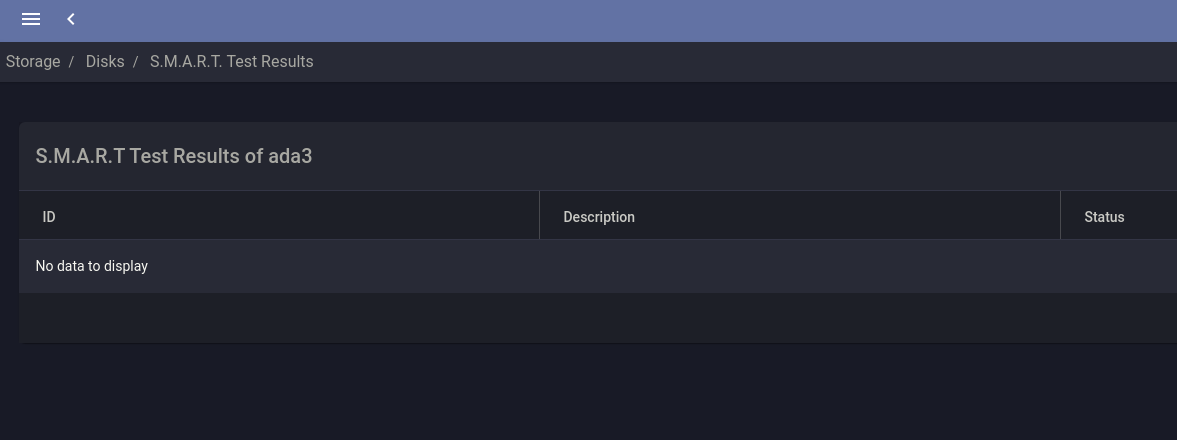Click the slash separator after Storage
Viewport: 1177px width, 440px height.
71,62
